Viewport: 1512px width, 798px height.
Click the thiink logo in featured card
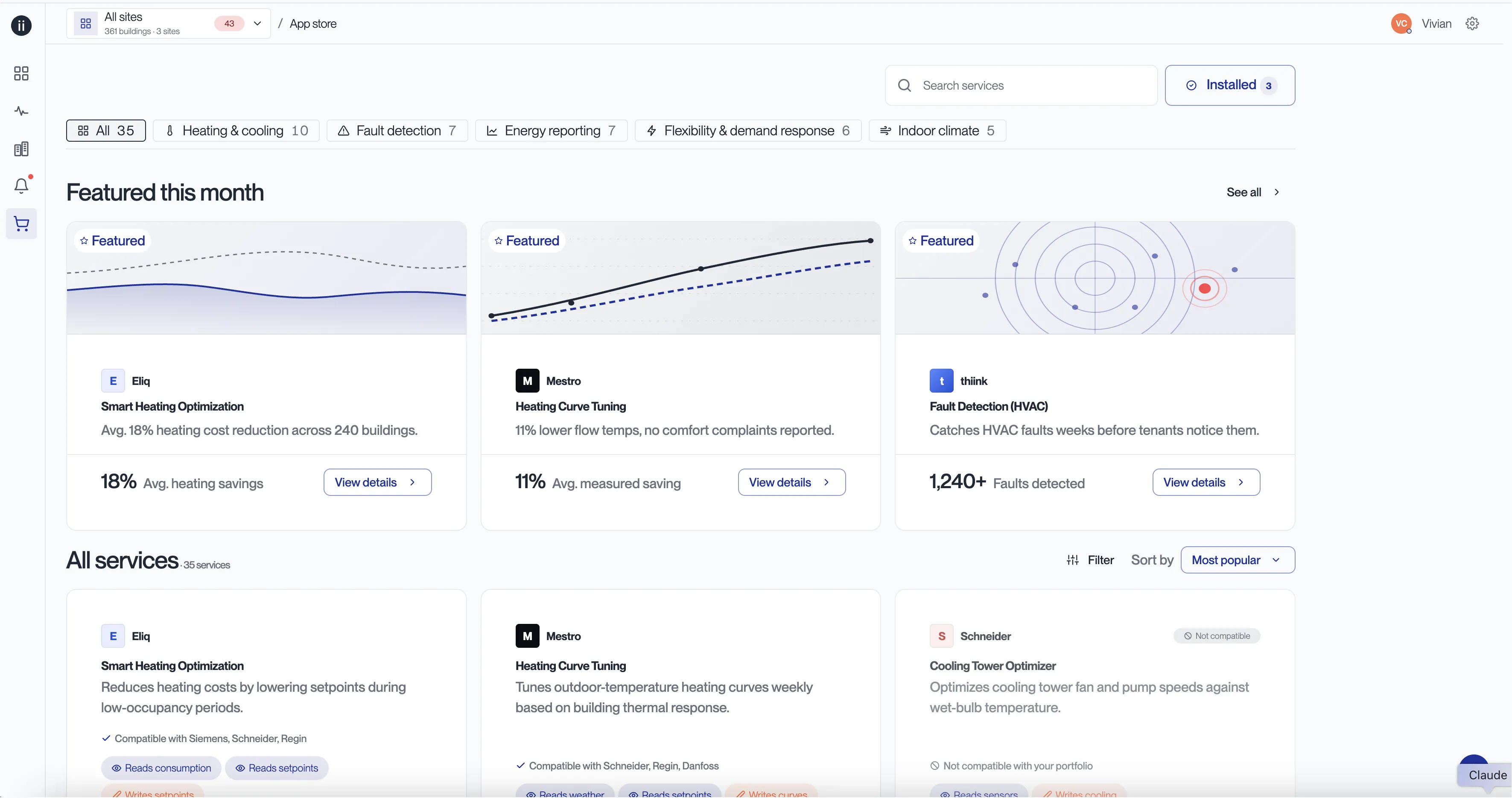tap(942, 381)
